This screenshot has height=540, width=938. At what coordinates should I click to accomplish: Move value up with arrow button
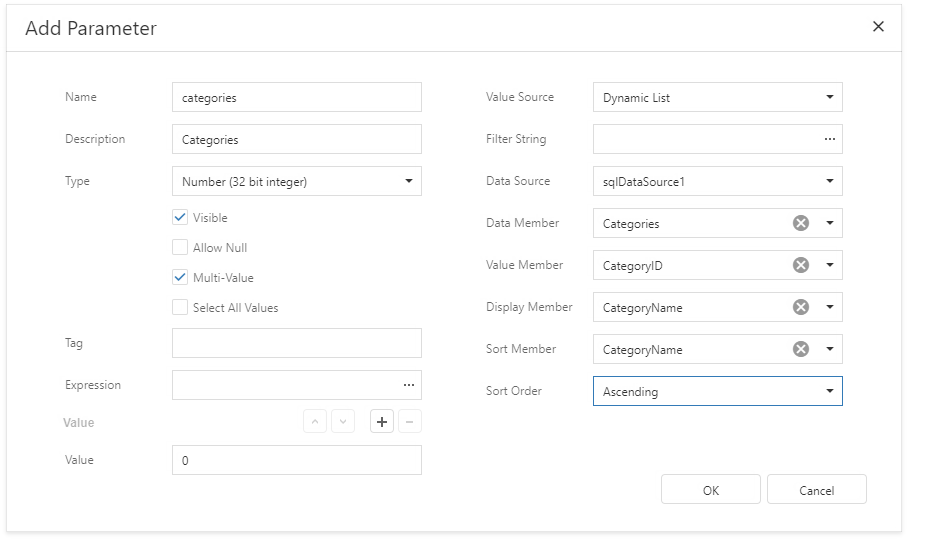[315, 422]
